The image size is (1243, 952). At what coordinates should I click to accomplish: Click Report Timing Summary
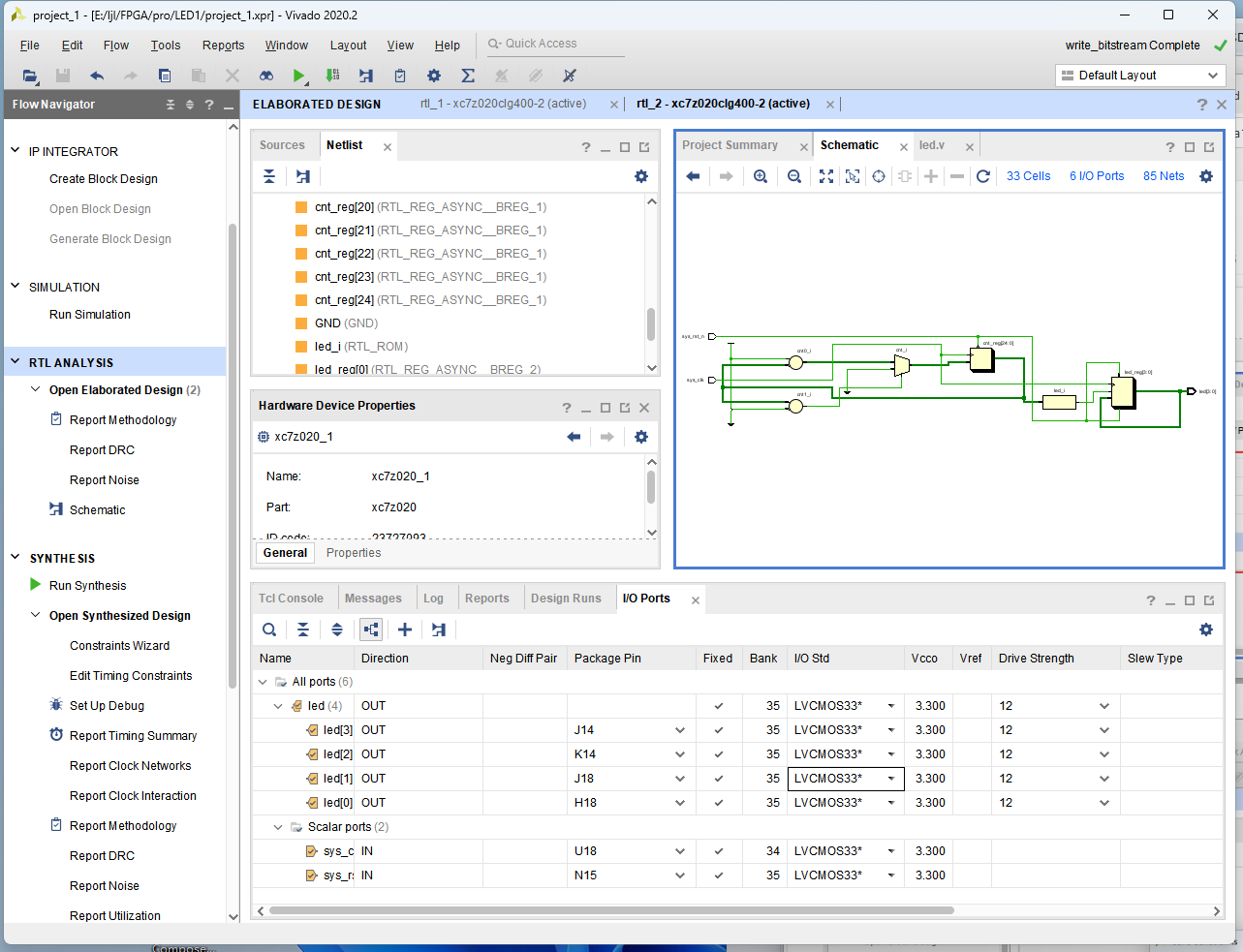pos(133,736)
